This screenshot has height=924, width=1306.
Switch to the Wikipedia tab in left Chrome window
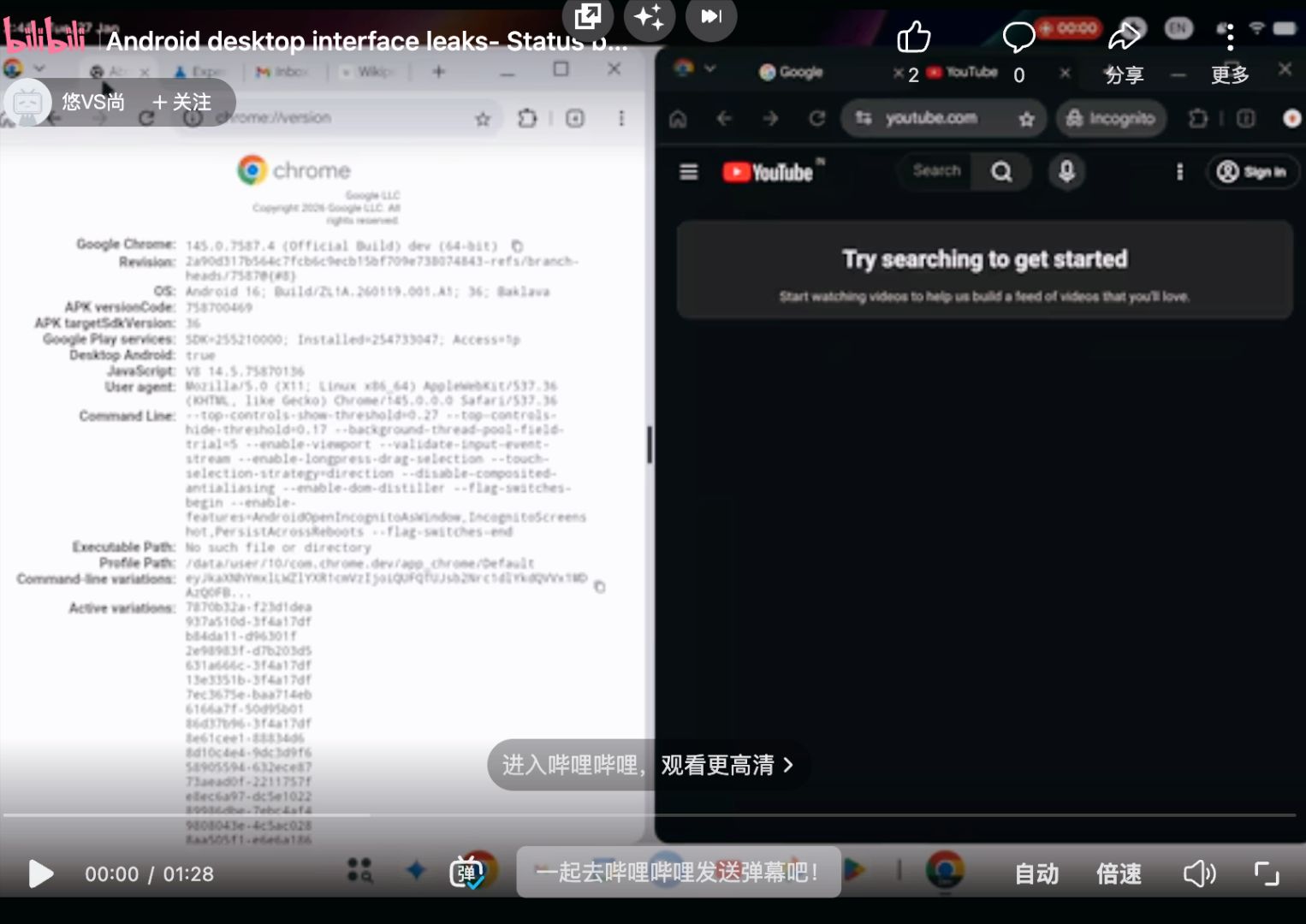[368, 72]
